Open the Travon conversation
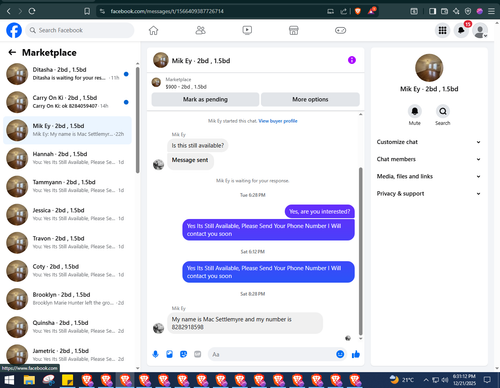 pyautogui.click(x=67, y=243)
